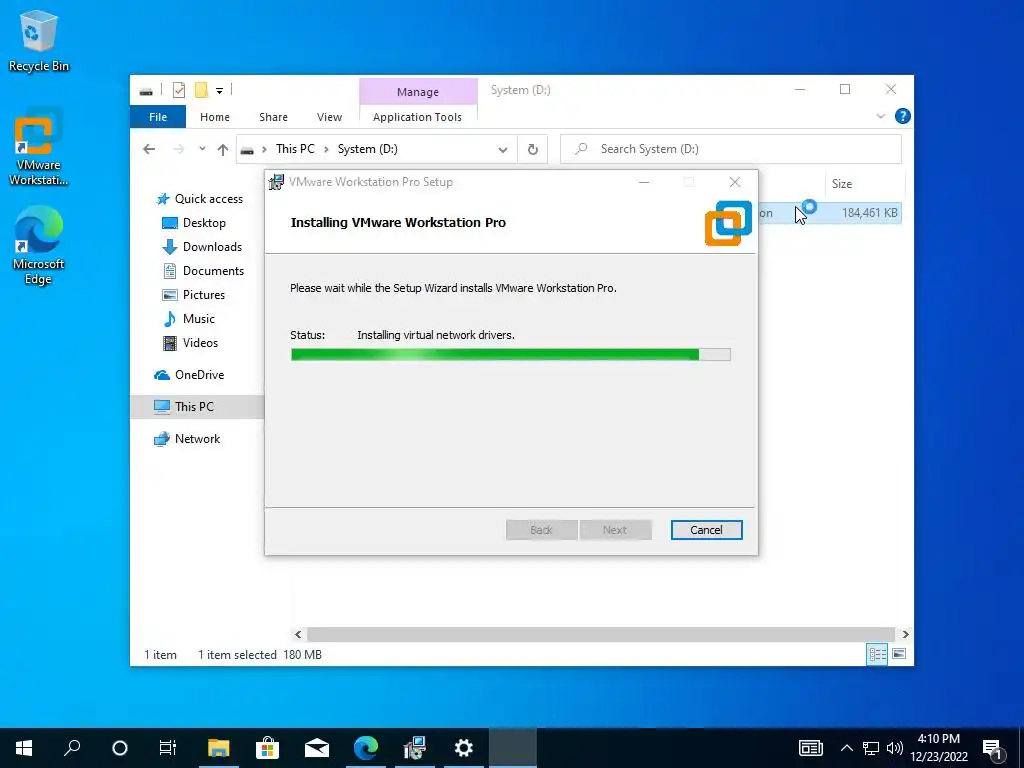Go back using Explorer's back arrow
This screenshot has height=768, width=1024.
pos(149,150)
